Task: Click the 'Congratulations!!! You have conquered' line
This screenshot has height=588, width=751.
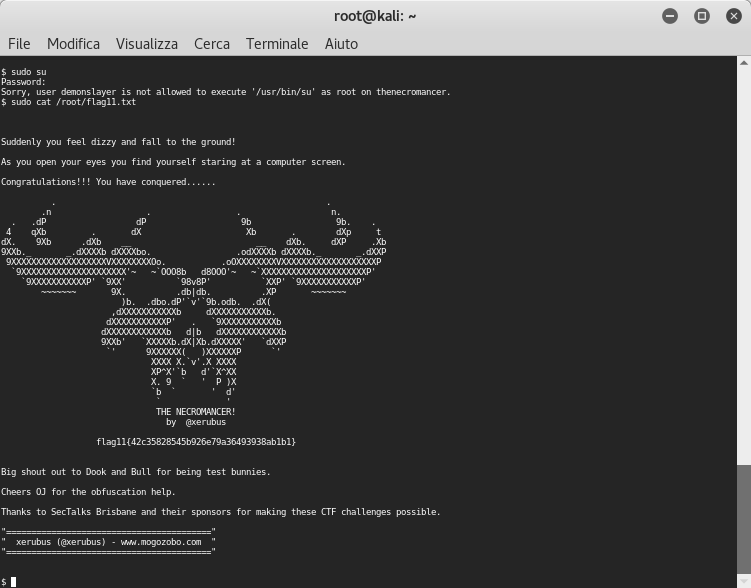Action: [108, 182]
